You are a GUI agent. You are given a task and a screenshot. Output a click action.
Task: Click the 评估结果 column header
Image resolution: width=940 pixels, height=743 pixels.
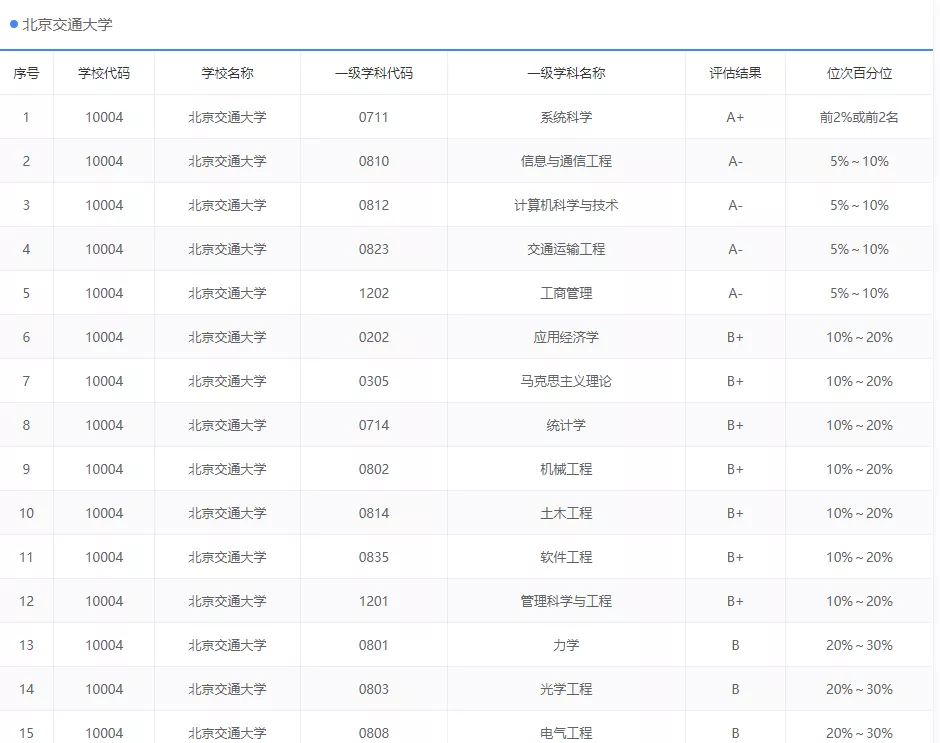tap(734, 72)
